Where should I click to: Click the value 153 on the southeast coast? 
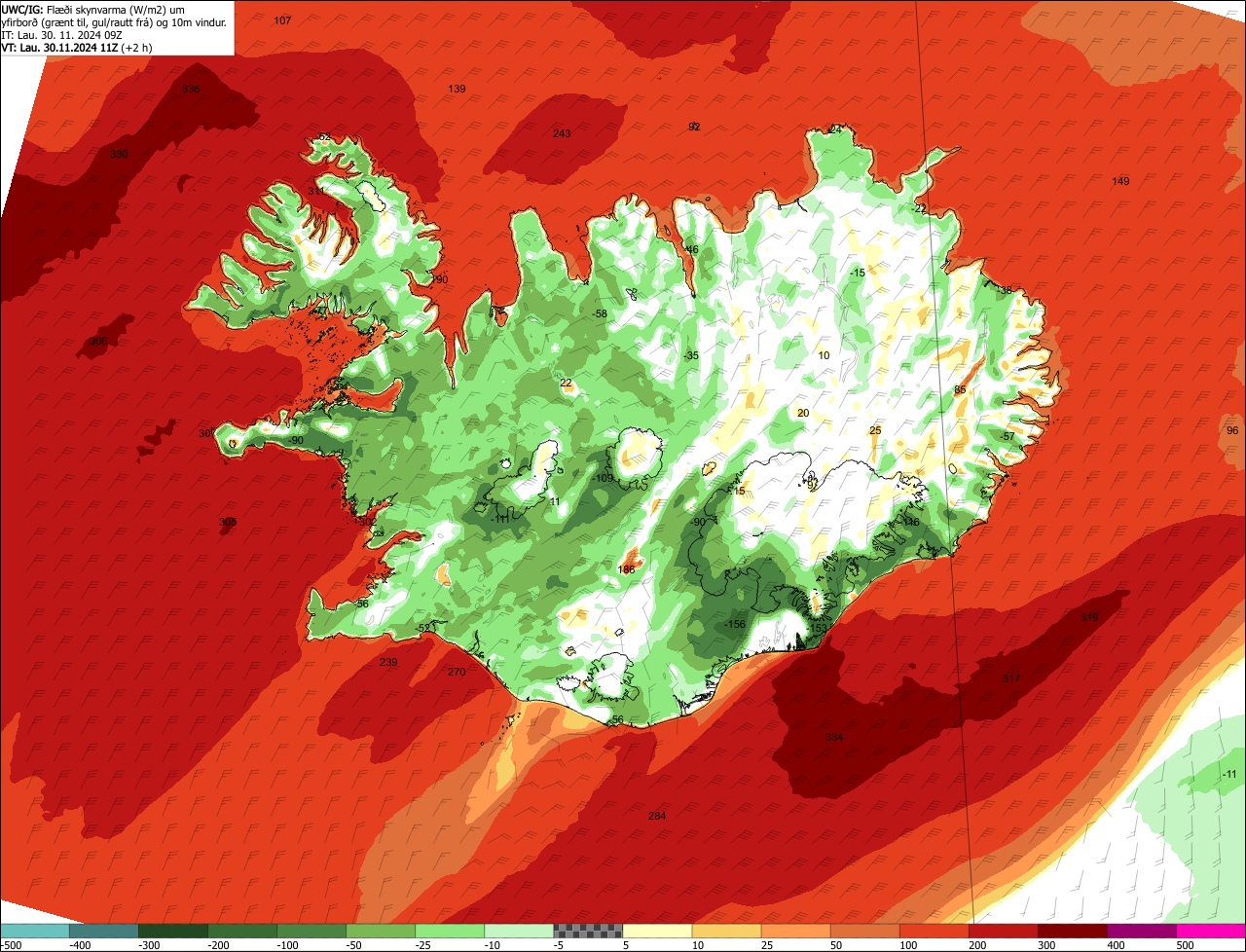pyautogui.click(x=819, y=628)
